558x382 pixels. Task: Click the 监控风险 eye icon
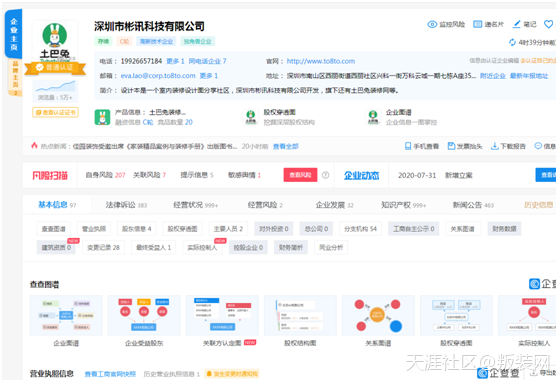click(432, 24)
